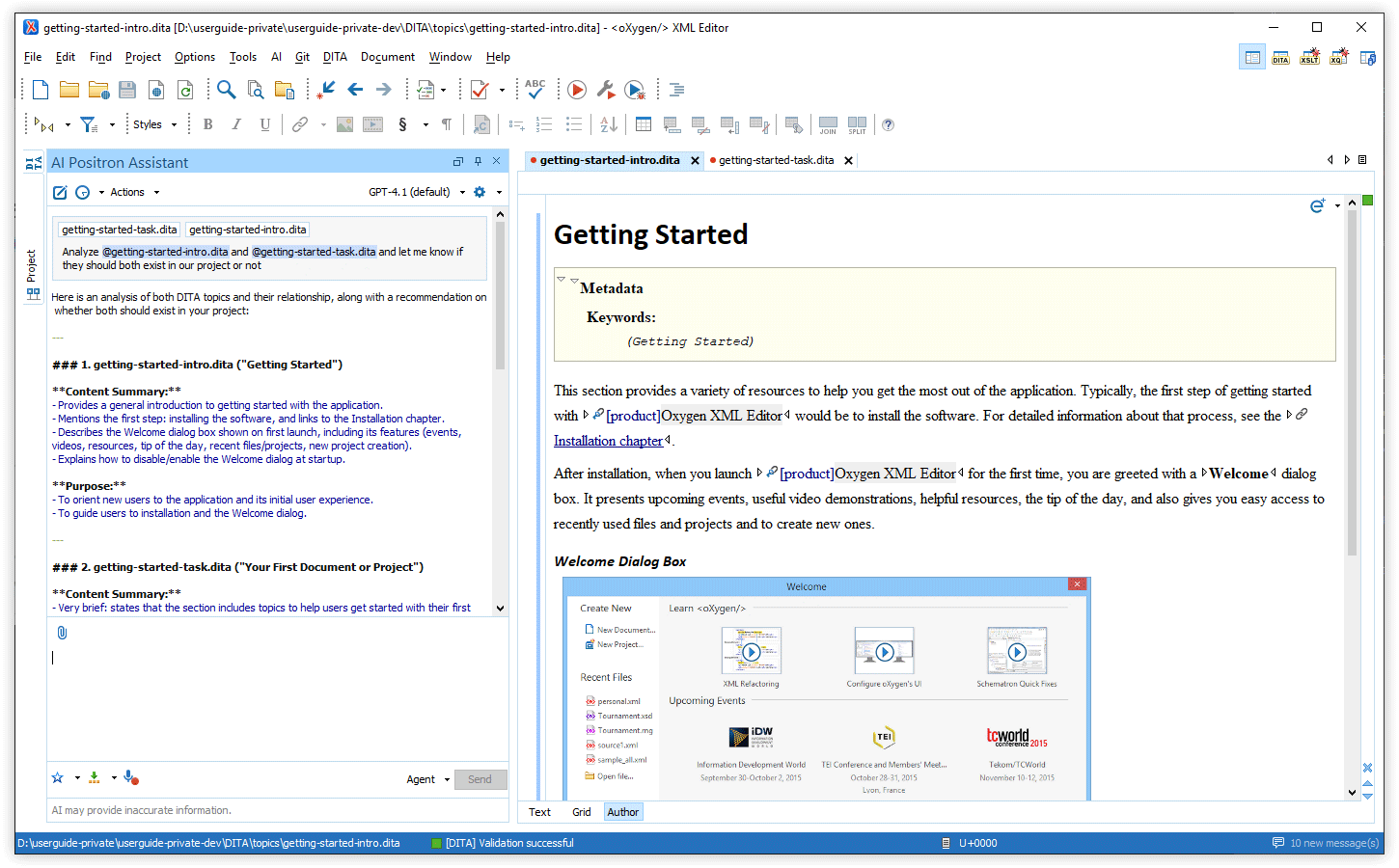Viewport: 1399px width, 868px height.
Task: Open help with the question mark icon
Action: [x=889, y=124]
